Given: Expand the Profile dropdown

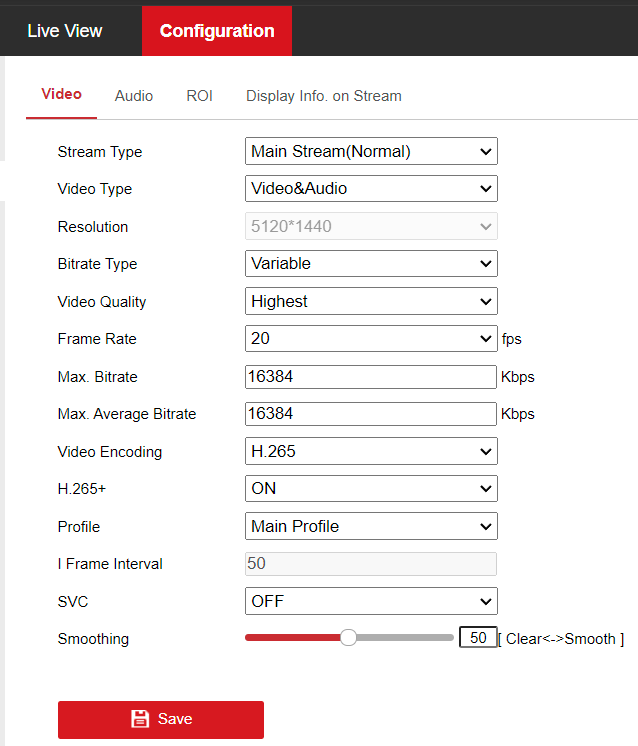Looking at the screenshot, I should 371,526.
